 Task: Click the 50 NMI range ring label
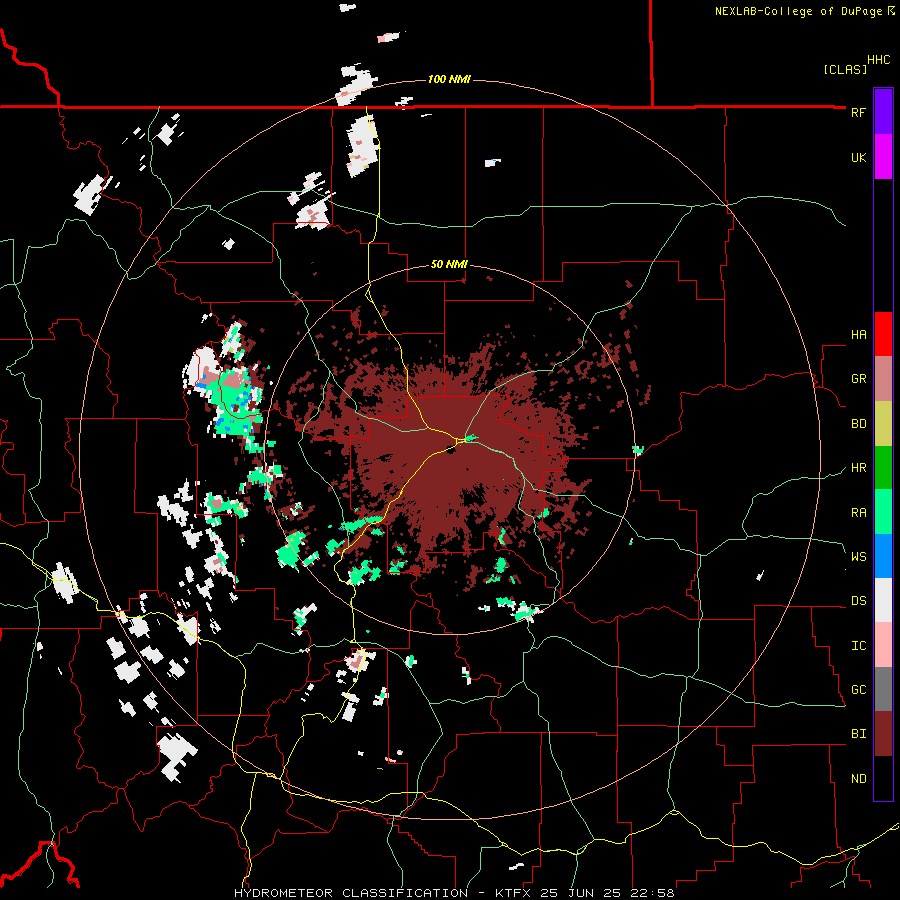click(449, 265)
